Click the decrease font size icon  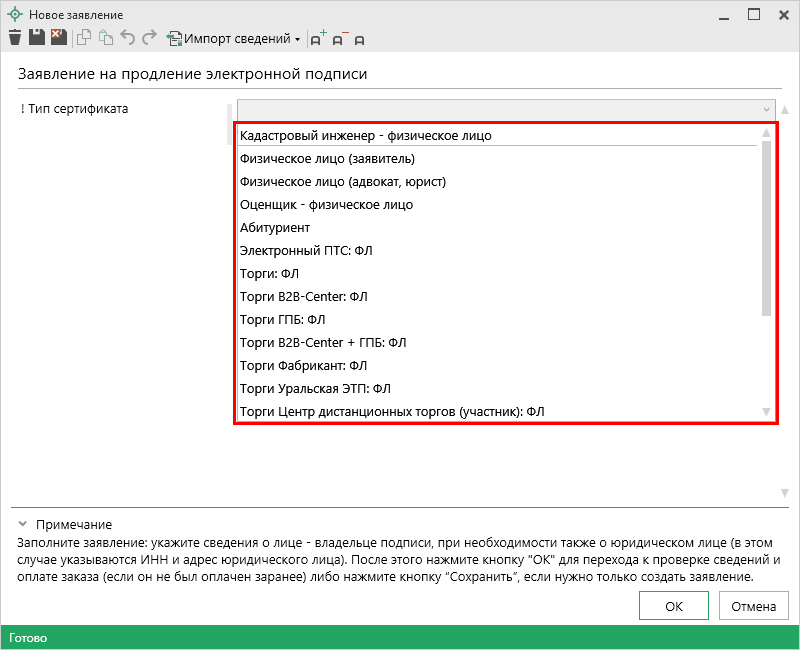340,39
